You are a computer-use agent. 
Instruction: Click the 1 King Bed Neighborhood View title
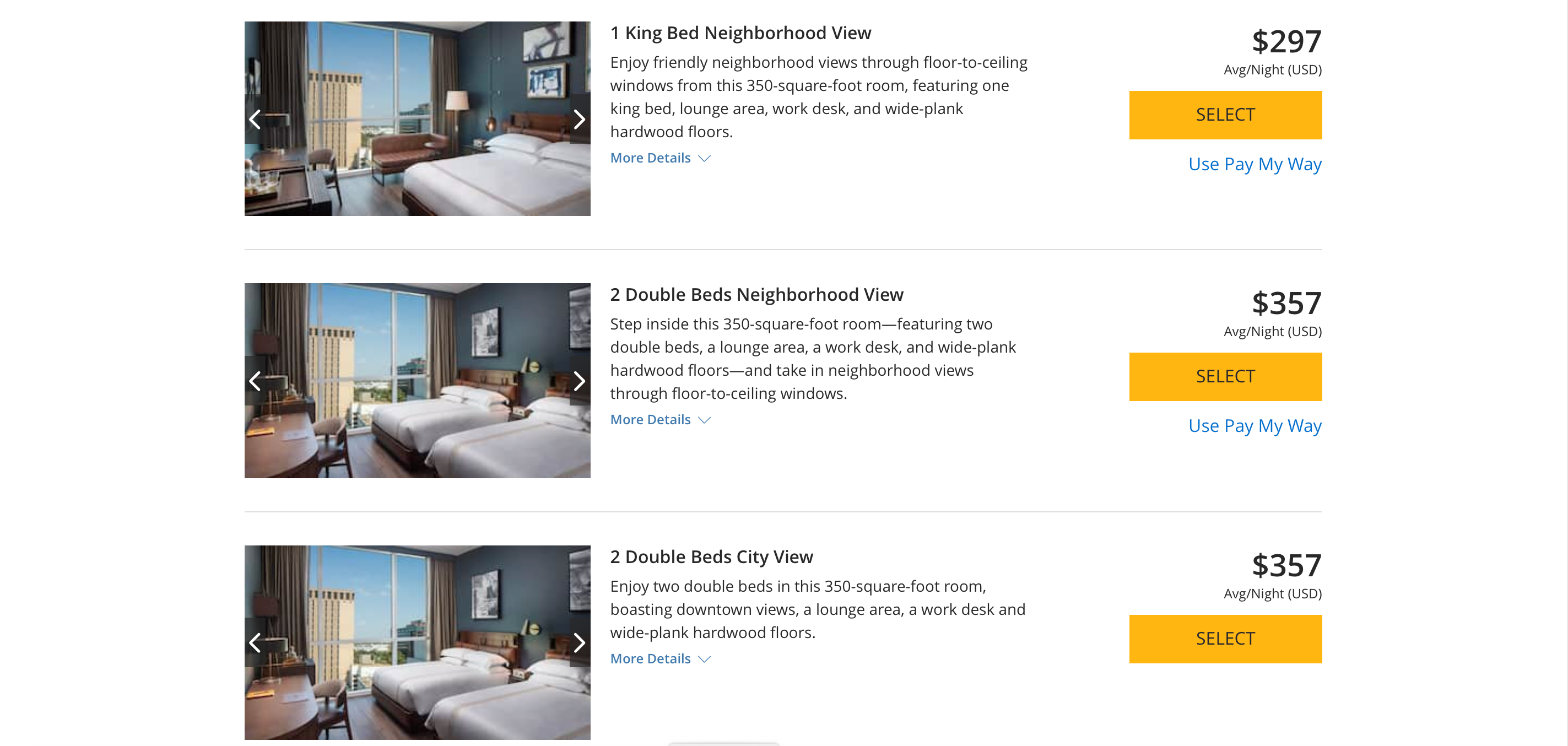click(740, 33)
